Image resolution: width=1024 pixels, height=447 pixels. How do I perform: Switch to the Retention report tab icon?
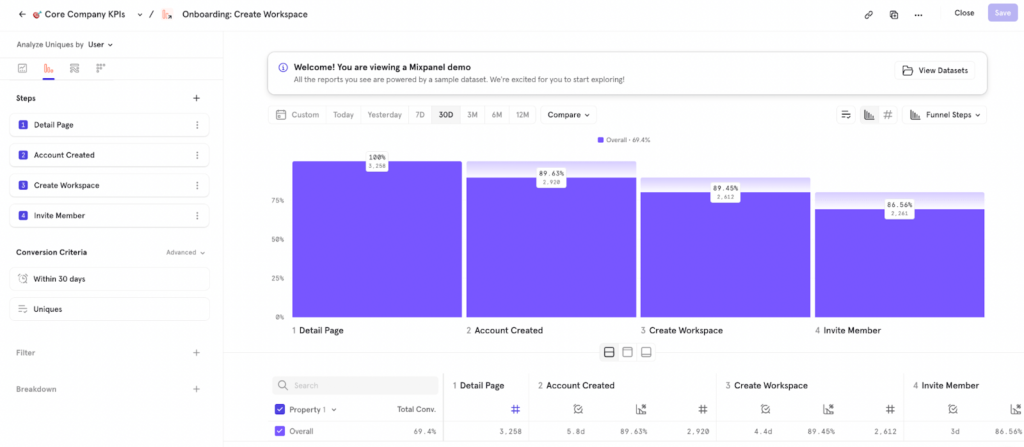point(101,68)
